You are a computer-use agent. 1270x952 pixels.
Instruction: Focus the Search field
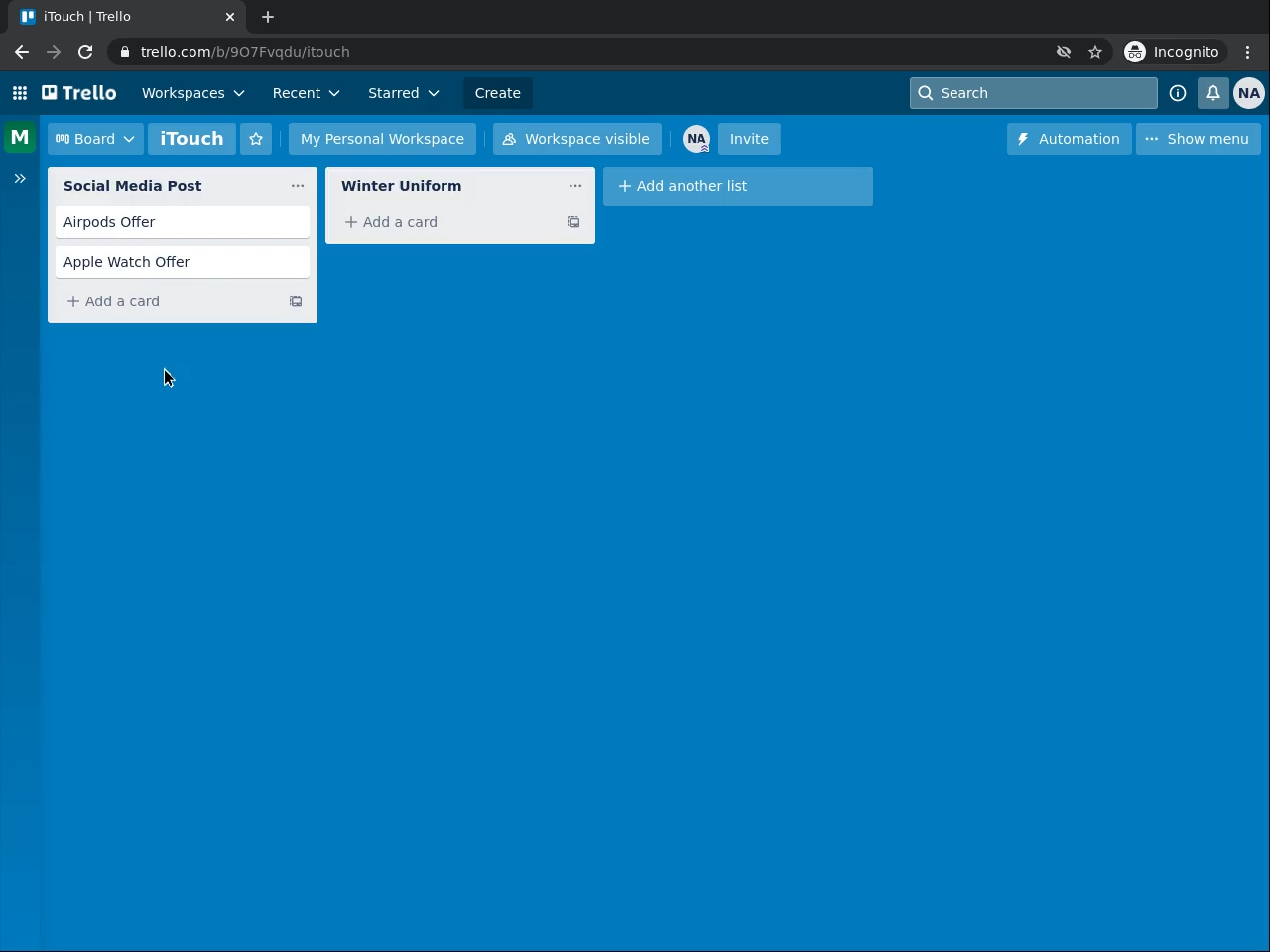click(1034, 93)
